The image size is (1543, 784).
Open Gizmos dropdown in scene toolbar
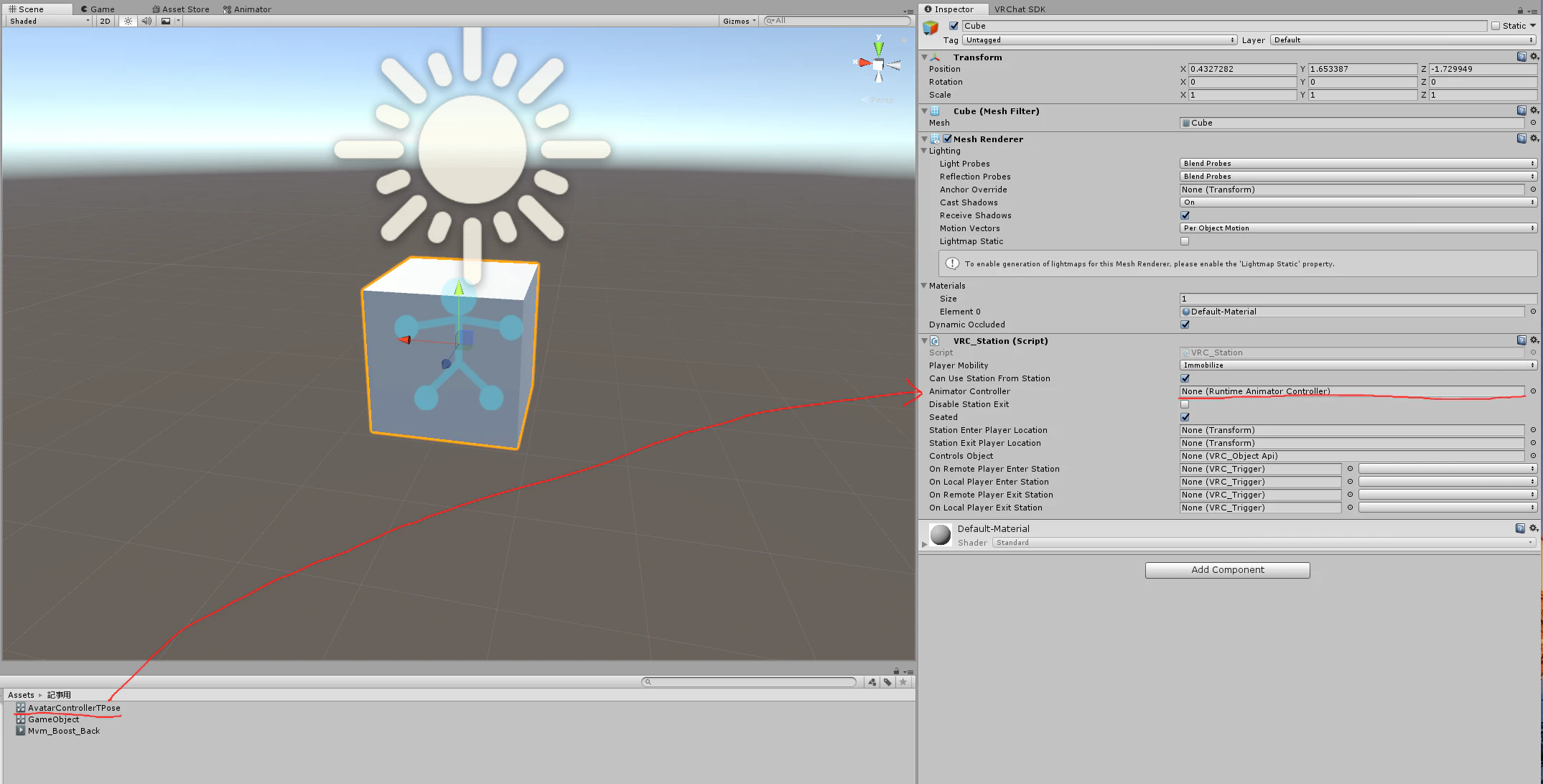(740, 21)
